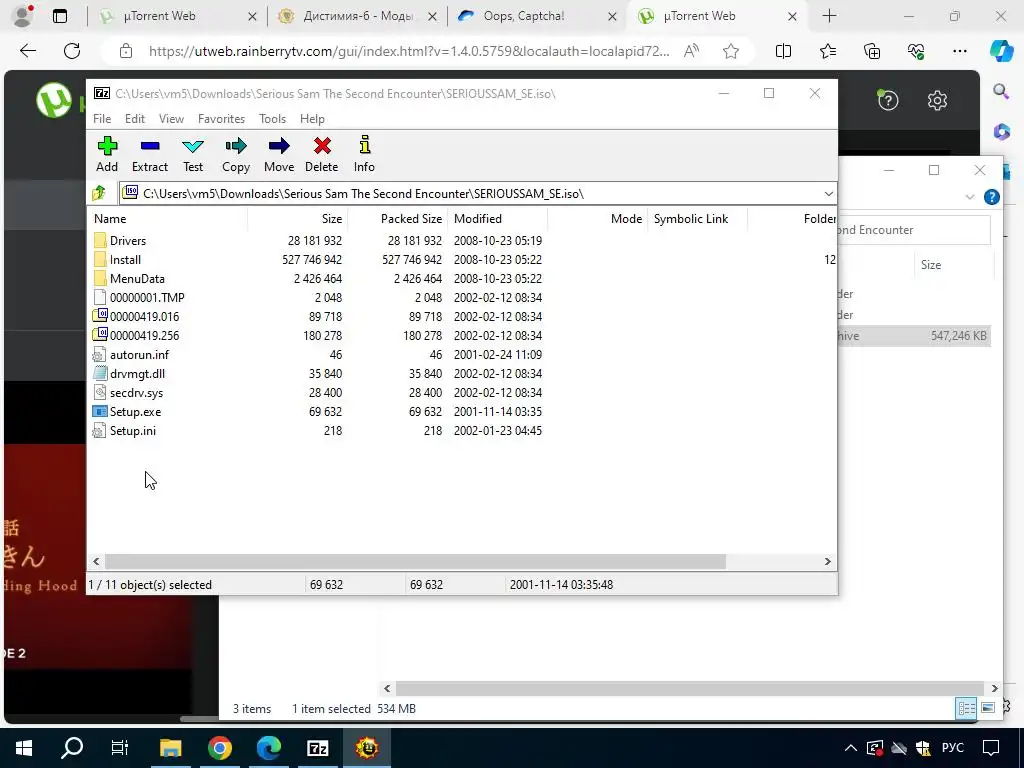Click the Extract toolbar icon
Image resolution: width=1024 pixels, height=768 pixels.
coord(150,155)
